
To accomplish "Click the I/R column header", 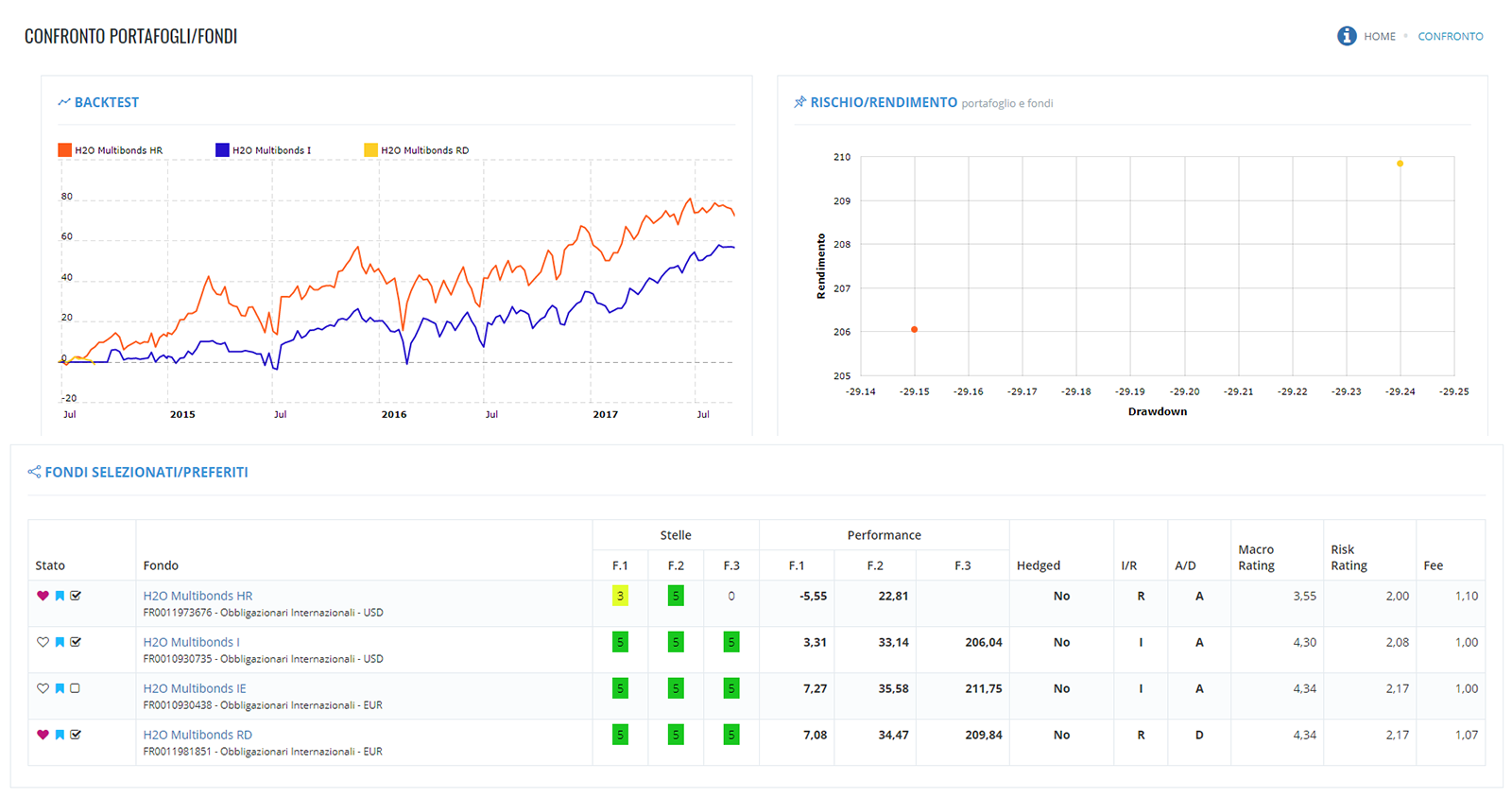I will click(x=1128, y=565).
